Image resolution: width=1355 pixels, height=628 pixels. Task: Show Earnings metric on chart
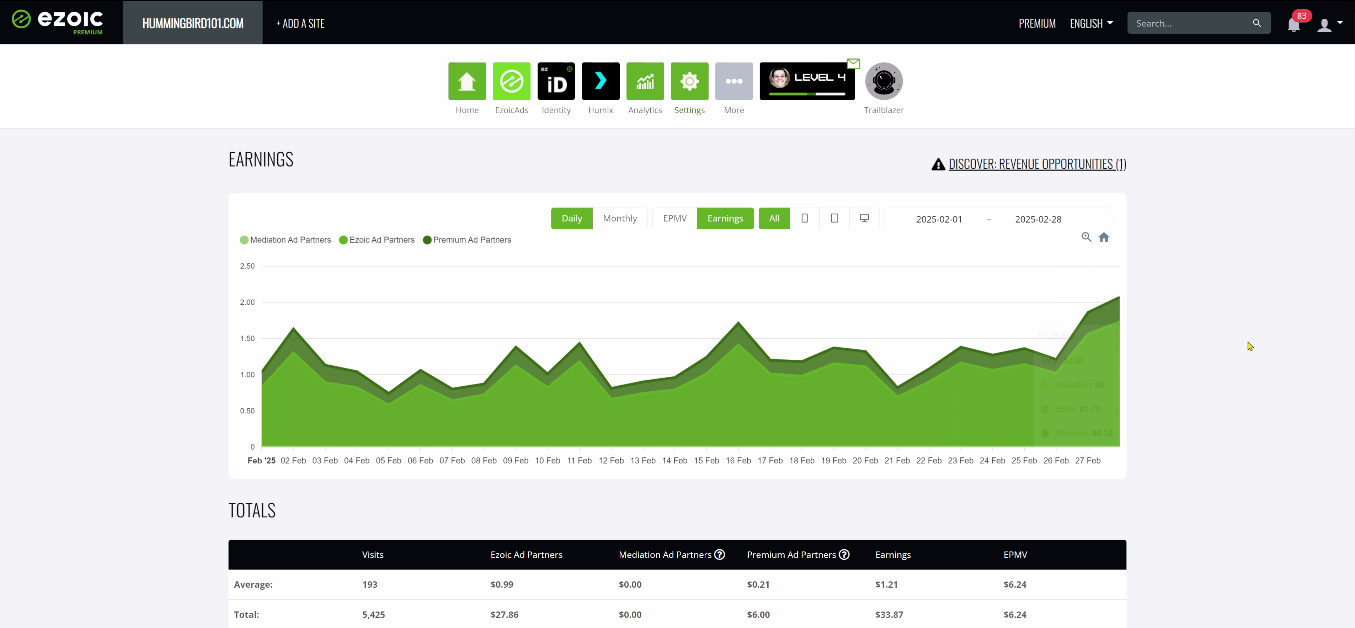tap(725, 218)
